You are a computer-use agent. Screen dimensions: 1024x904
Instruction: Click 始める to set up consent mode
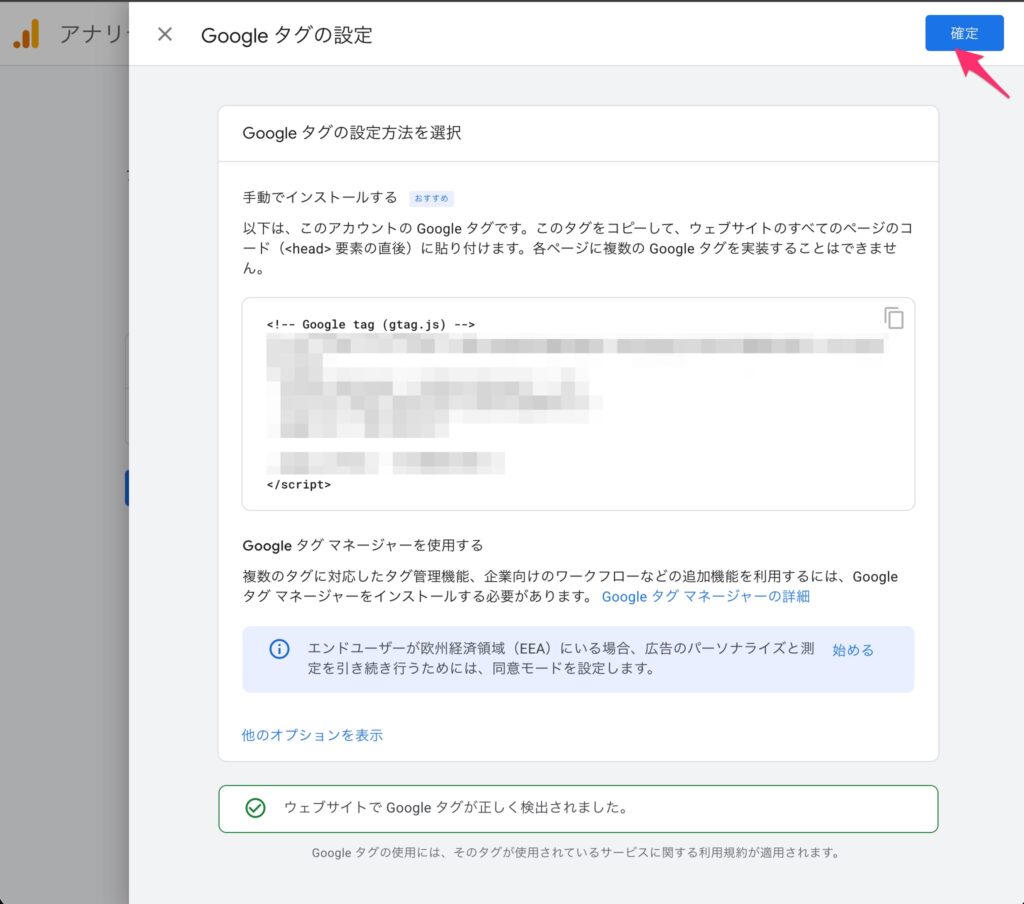pyautogui.click(x=852, y=649)
